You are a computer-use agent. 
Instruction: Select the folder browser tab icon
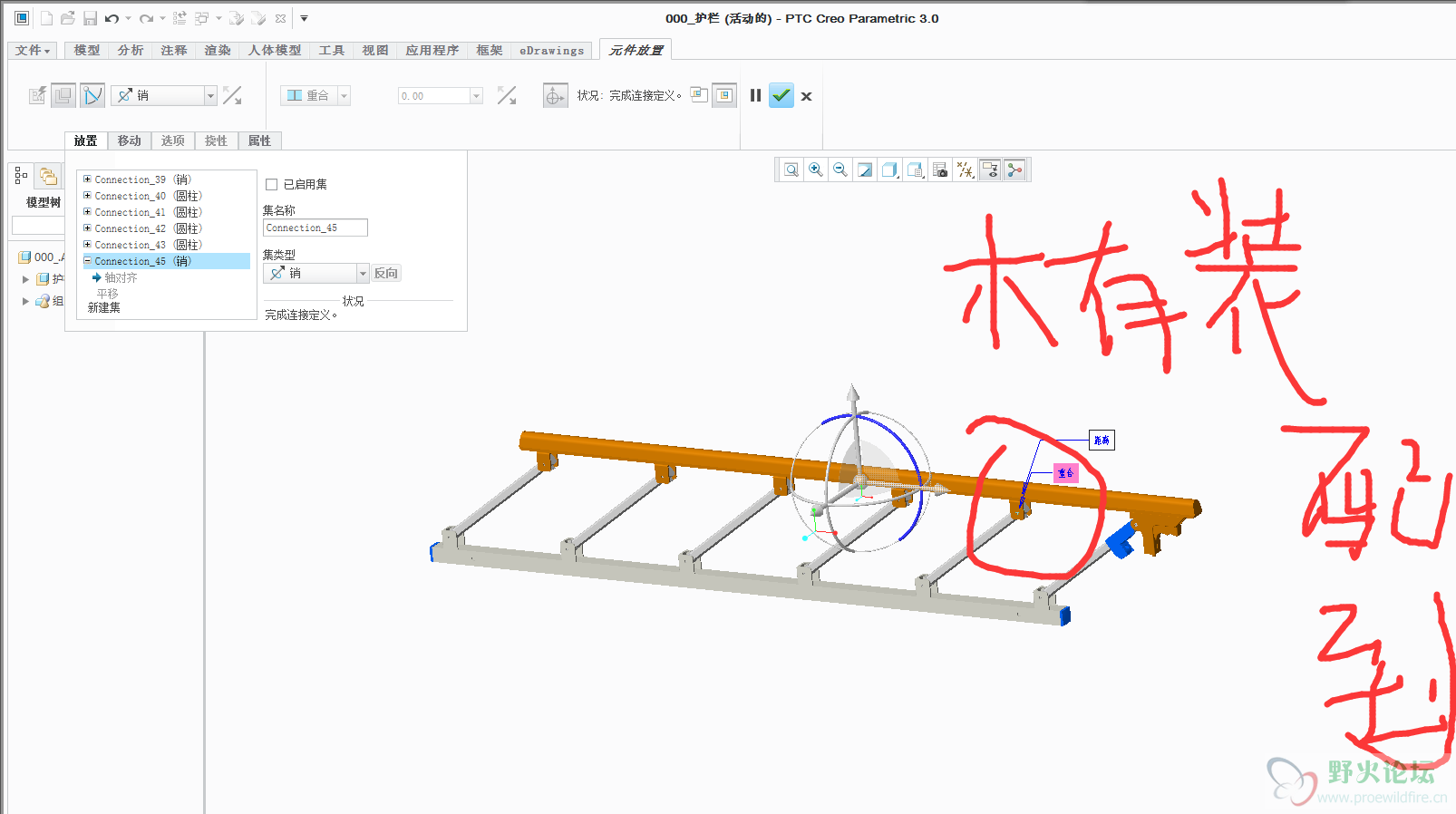48,176
